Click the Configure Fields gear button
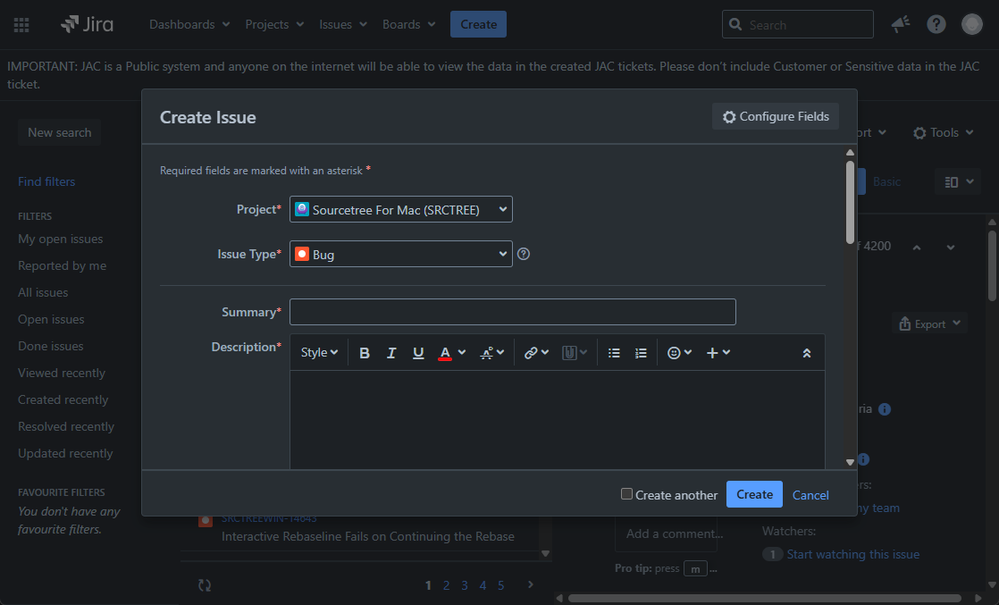999x605 pixels. (775, 117)
